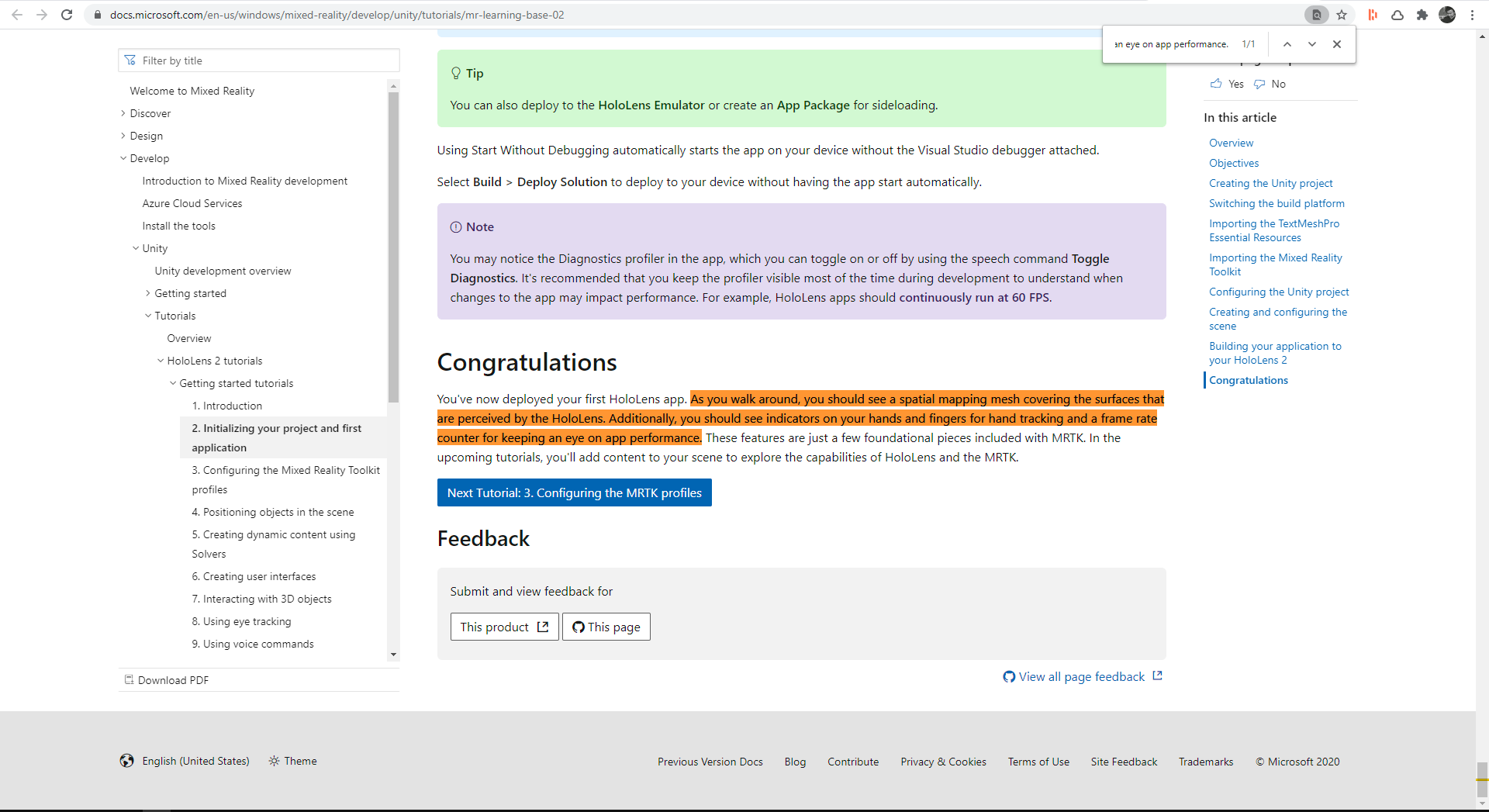Go to previous find match with the up chevron
1489x812 pixels.
coord(1287,44)
